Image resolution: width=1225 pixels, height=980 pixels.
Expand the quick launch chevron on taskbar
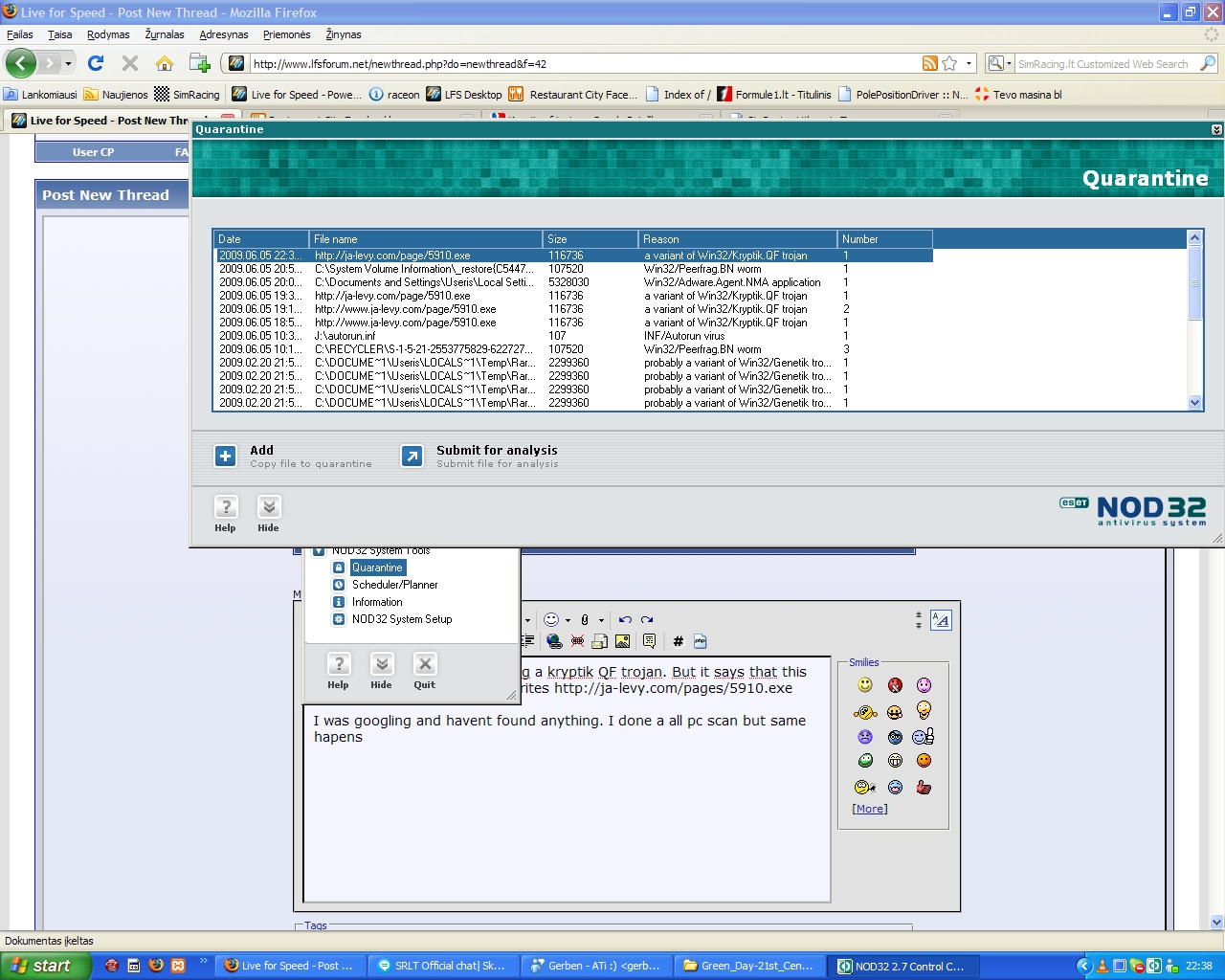[204, 961]
